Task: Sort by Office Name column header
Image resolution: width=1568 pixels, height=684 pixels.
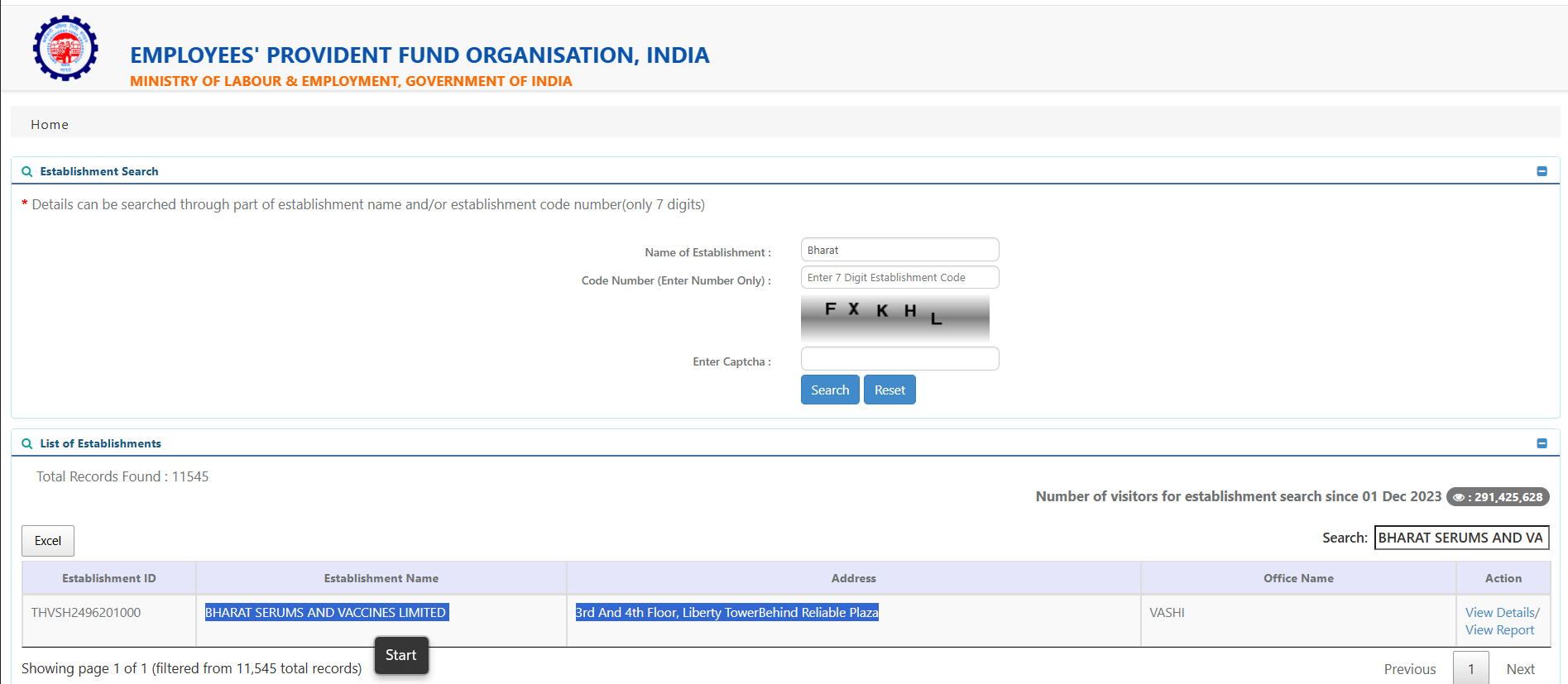Action: (x=1298, y=578)
